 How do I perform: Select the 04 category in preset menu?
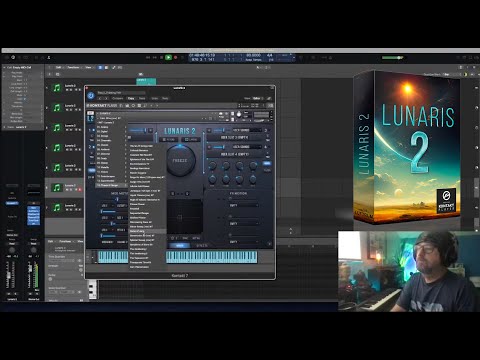tap(112, 140)
